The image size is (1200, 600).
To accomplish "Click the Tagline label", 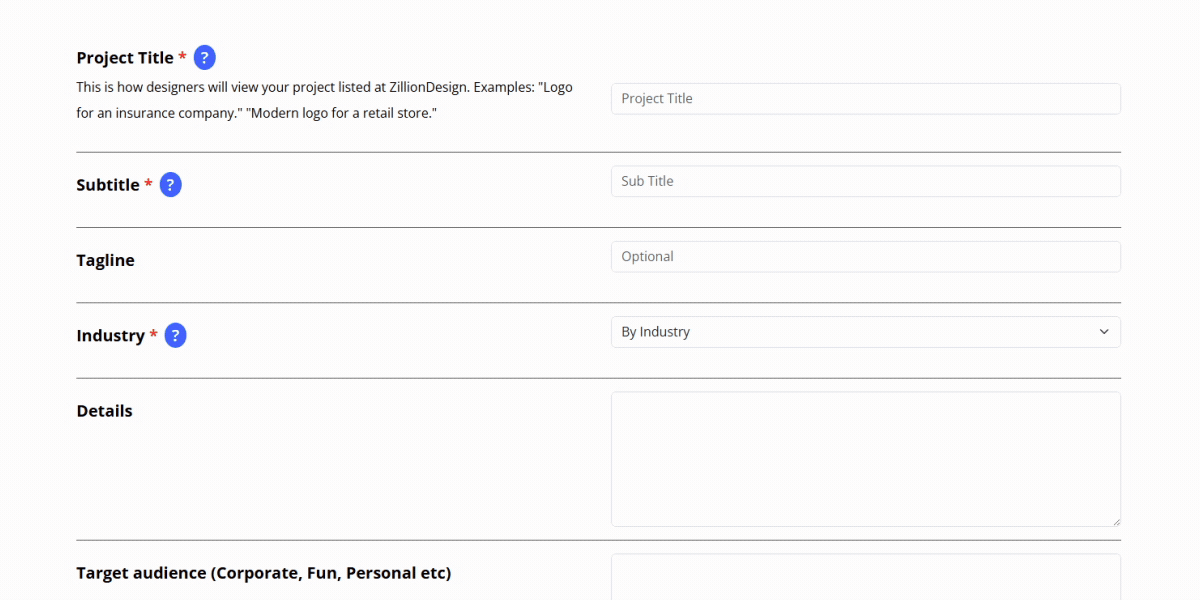I will coord(105,260).
